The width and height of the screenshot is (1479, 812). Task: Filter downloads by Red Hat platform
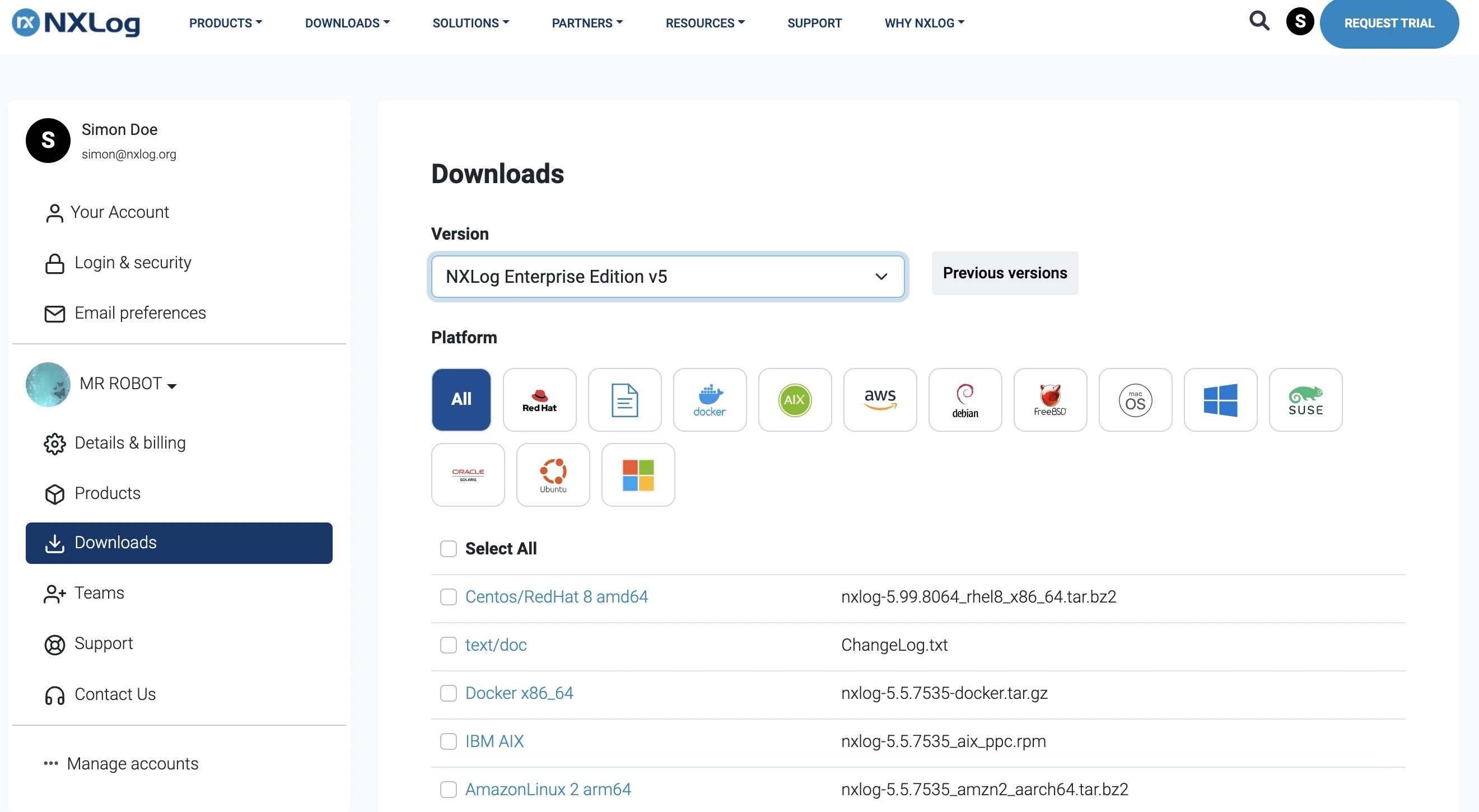click(x=539, y=400)
